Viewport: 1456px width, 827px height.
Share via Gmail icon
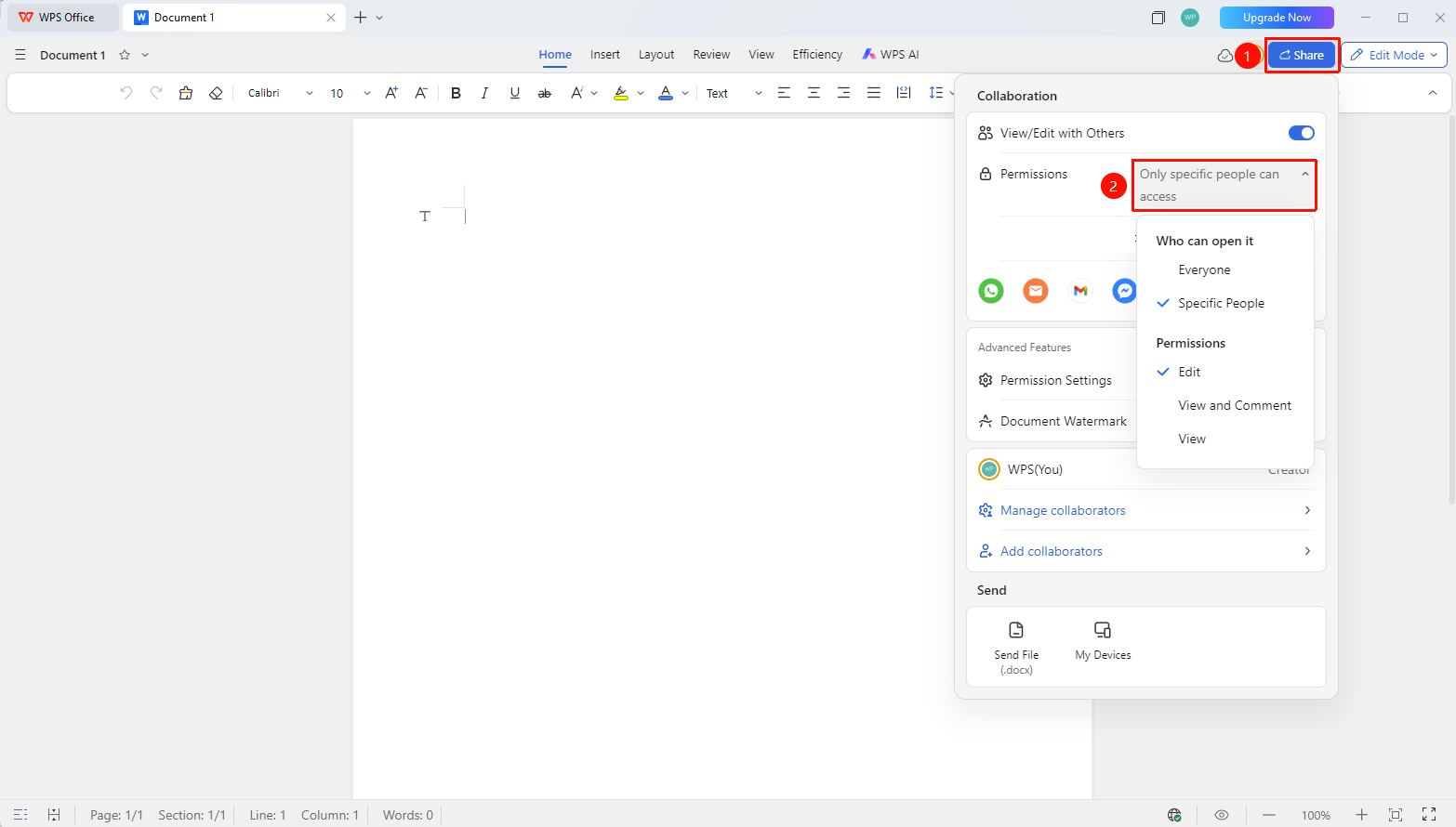pyautogui.click(x=1080, y=291)
